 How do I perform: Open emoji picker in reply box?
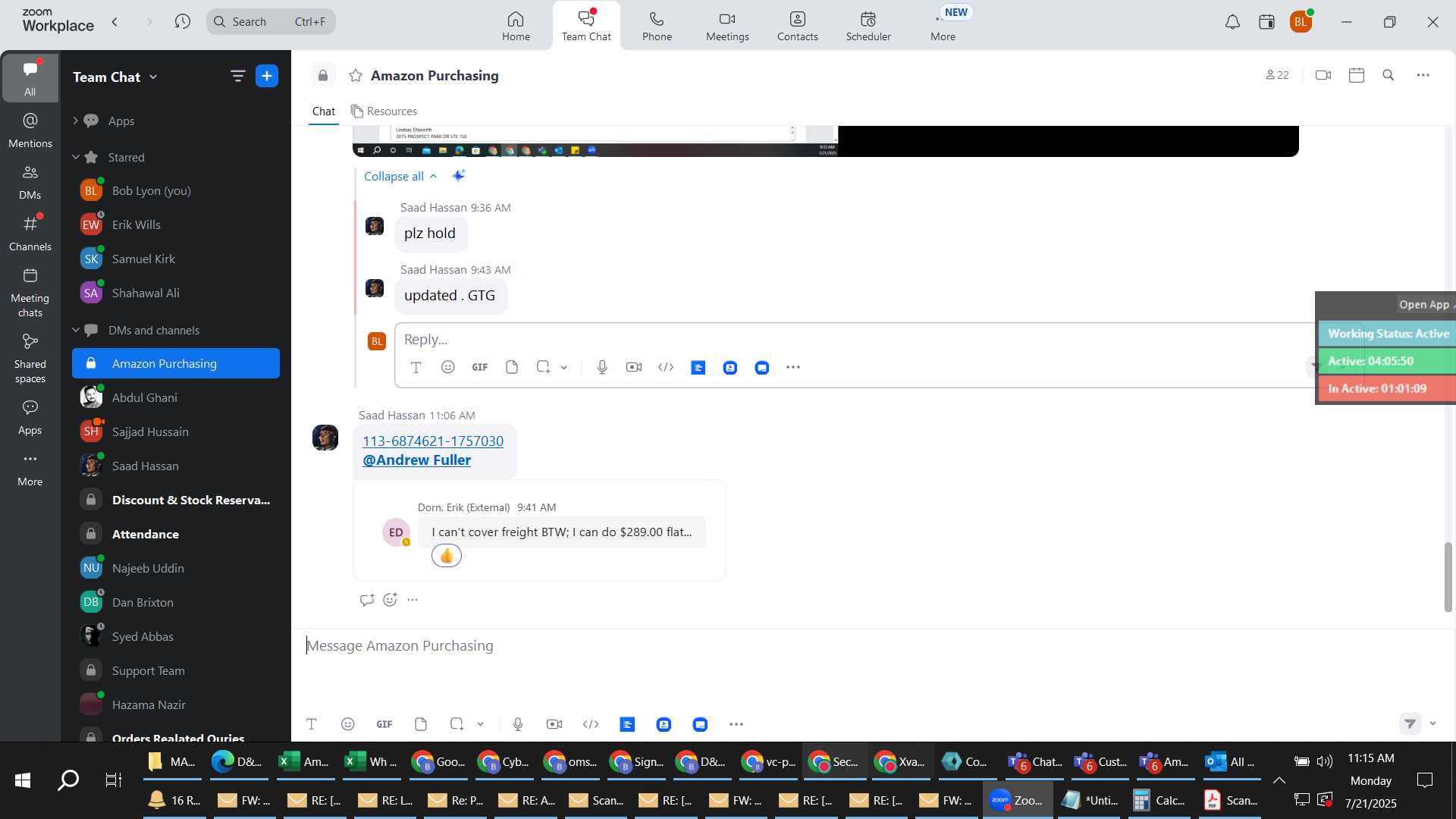[448, 367]
